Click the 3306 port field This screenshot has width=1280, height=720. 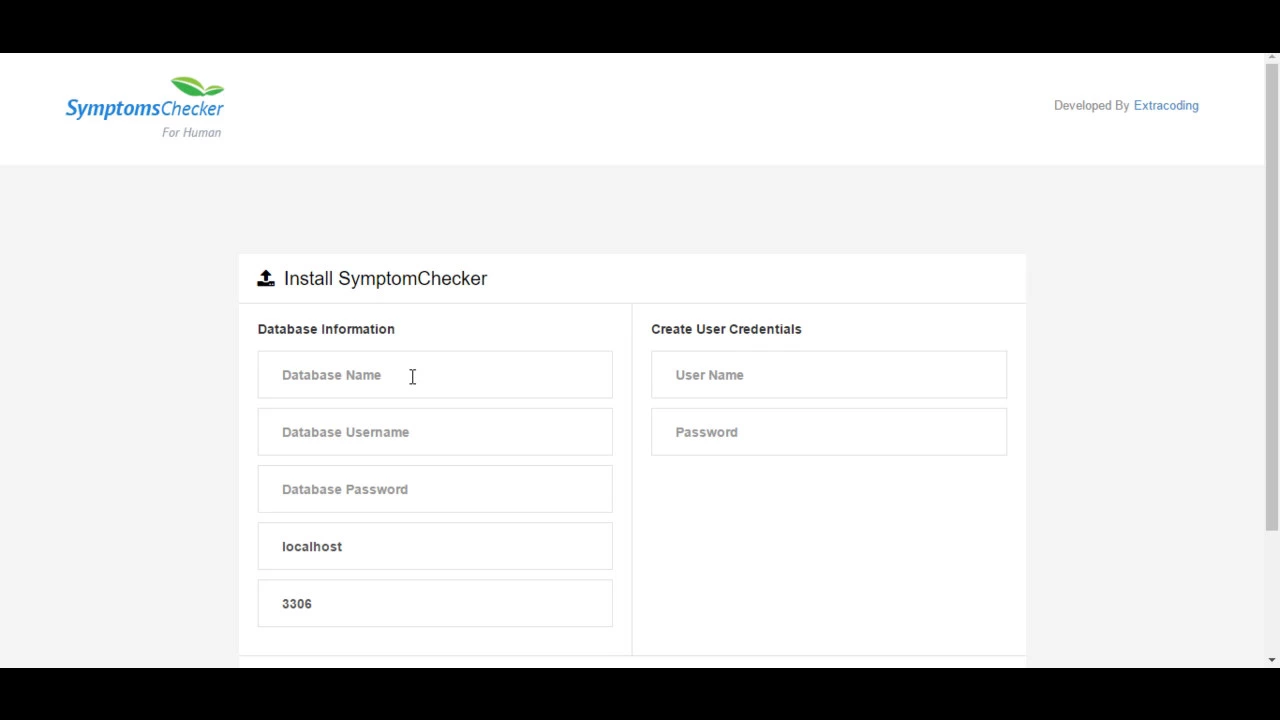click(x=435, y=604)
